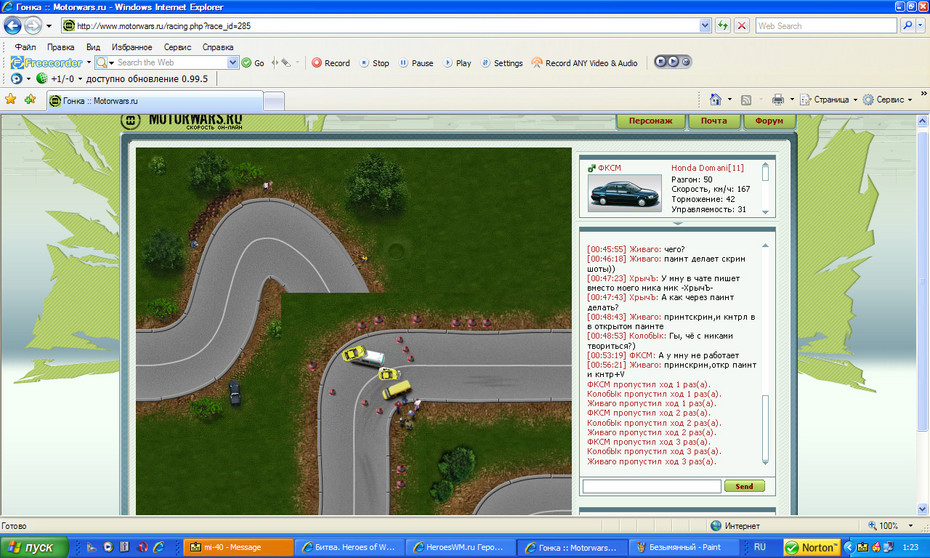Open the Правка menu
930x558 pixels.
(60, 47)
